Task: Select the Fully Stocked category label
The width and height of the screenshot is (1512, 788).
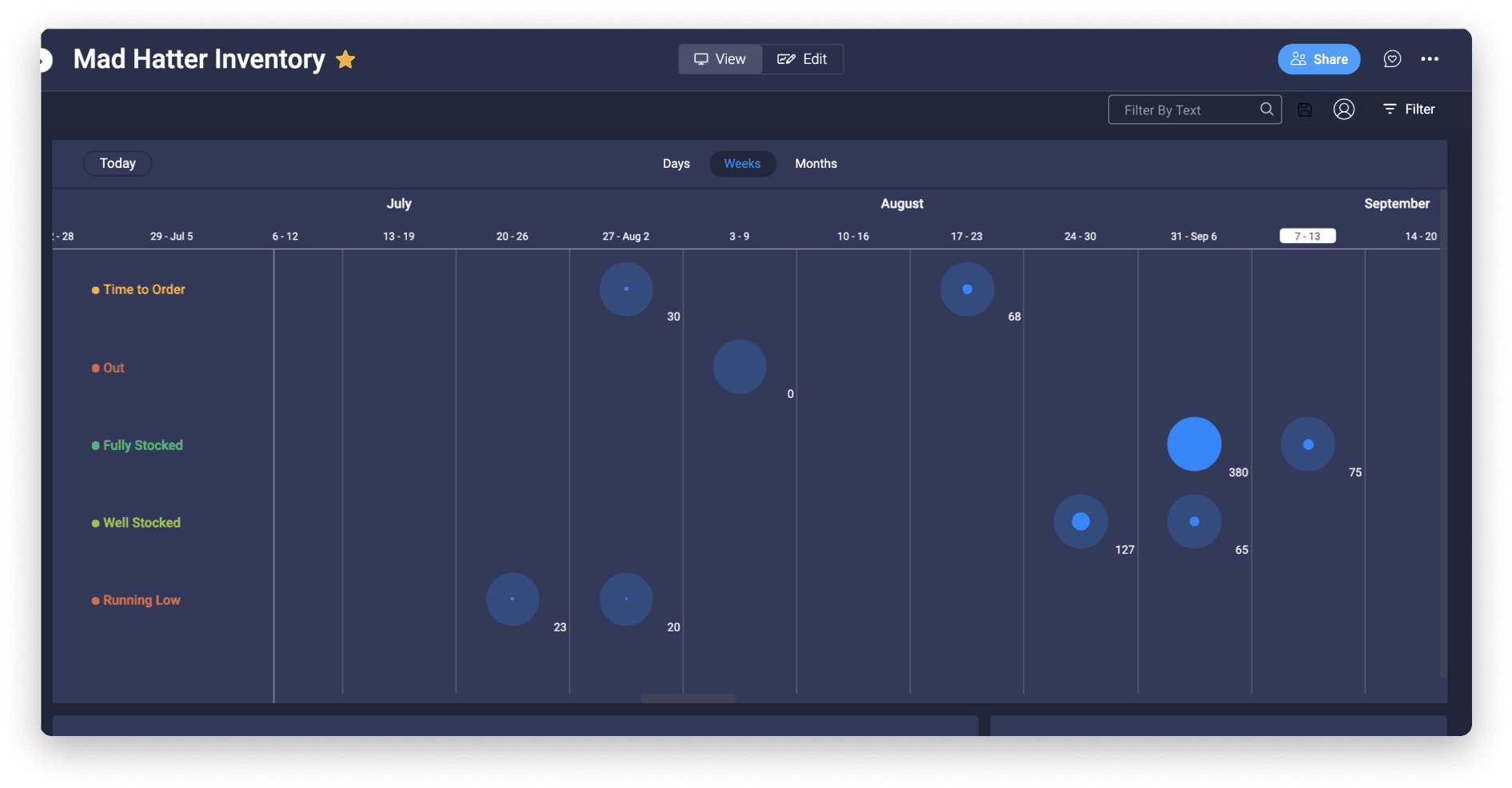Action: tap(142, 445)
